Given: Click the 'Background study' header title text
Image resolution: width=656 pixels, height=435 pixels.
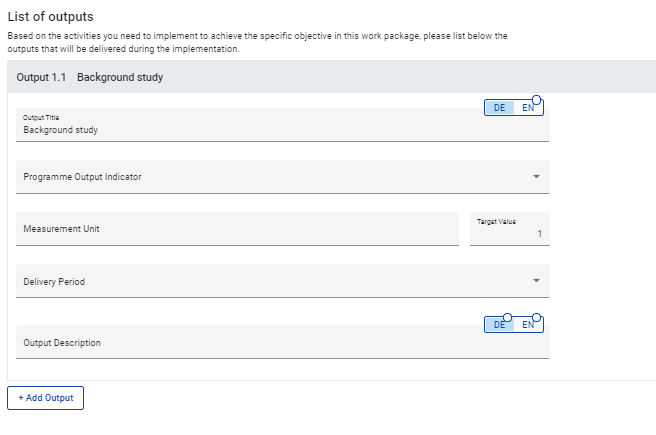Looking at the screenshot, I should click(120, 77).
